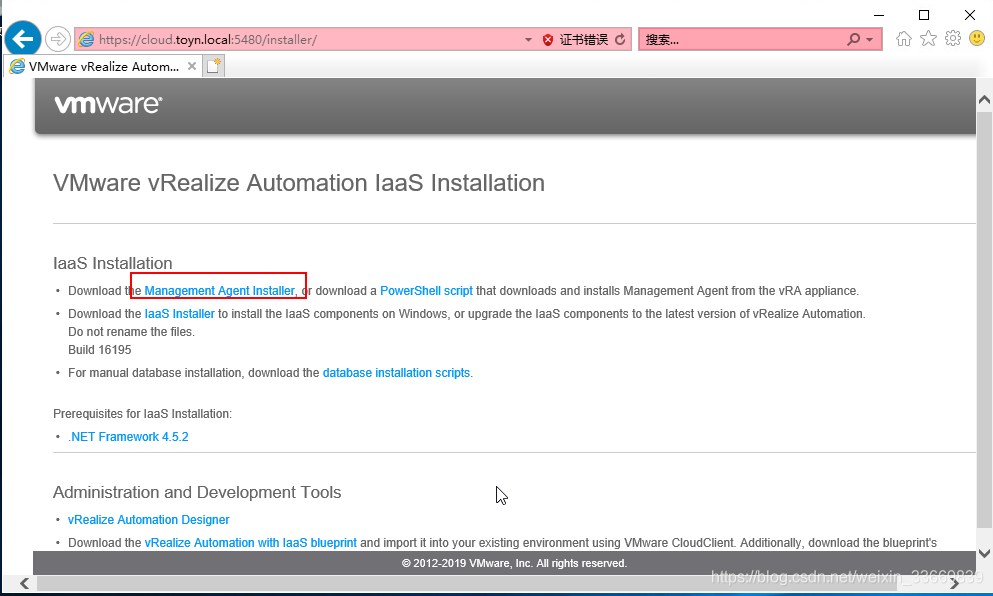Screen dimensions: 993x596
Task: Click the URL text in address bar
Action: click(208, 39)
